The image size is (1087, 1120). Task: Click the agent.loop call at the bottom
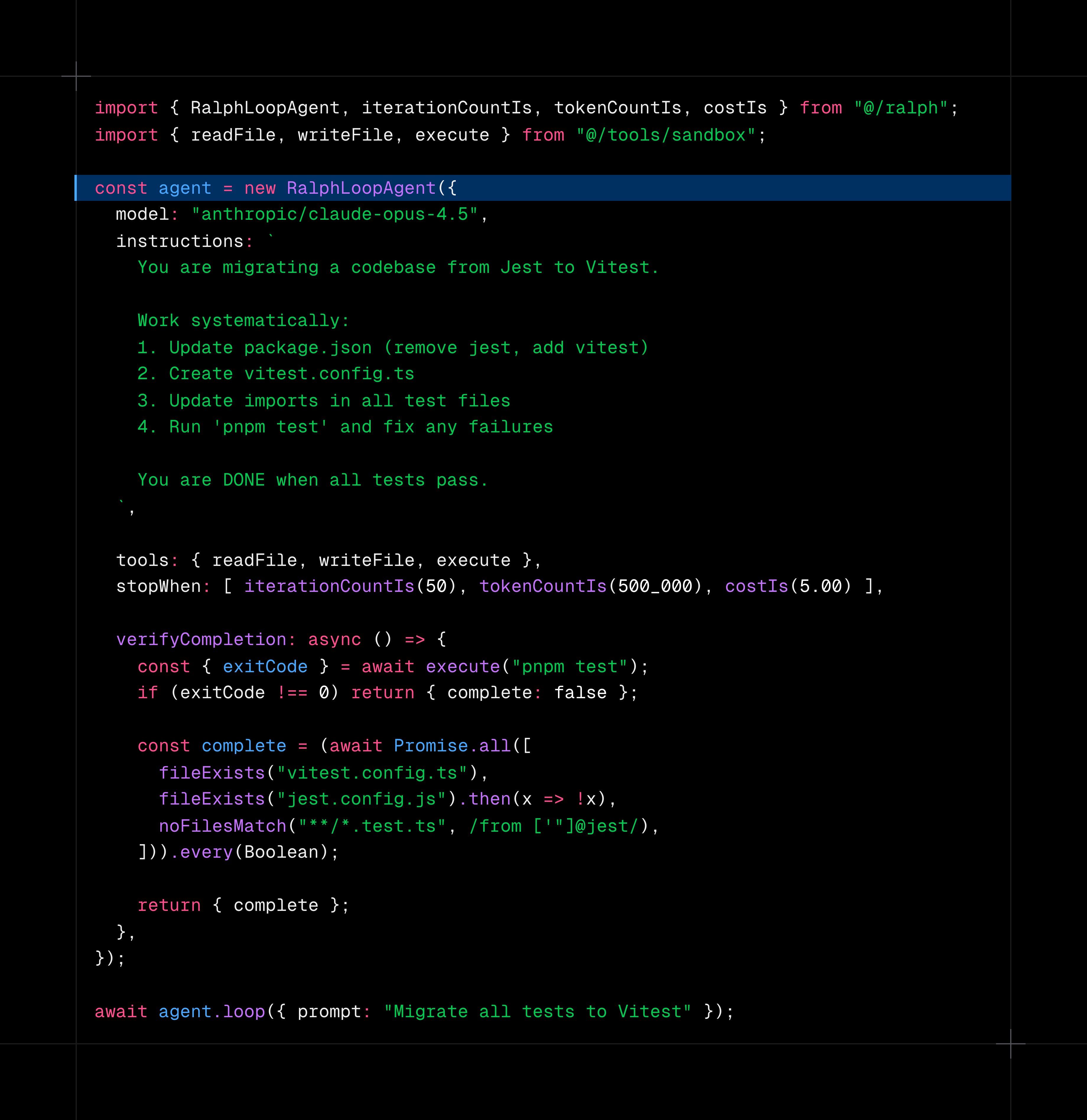(211, 1011)
